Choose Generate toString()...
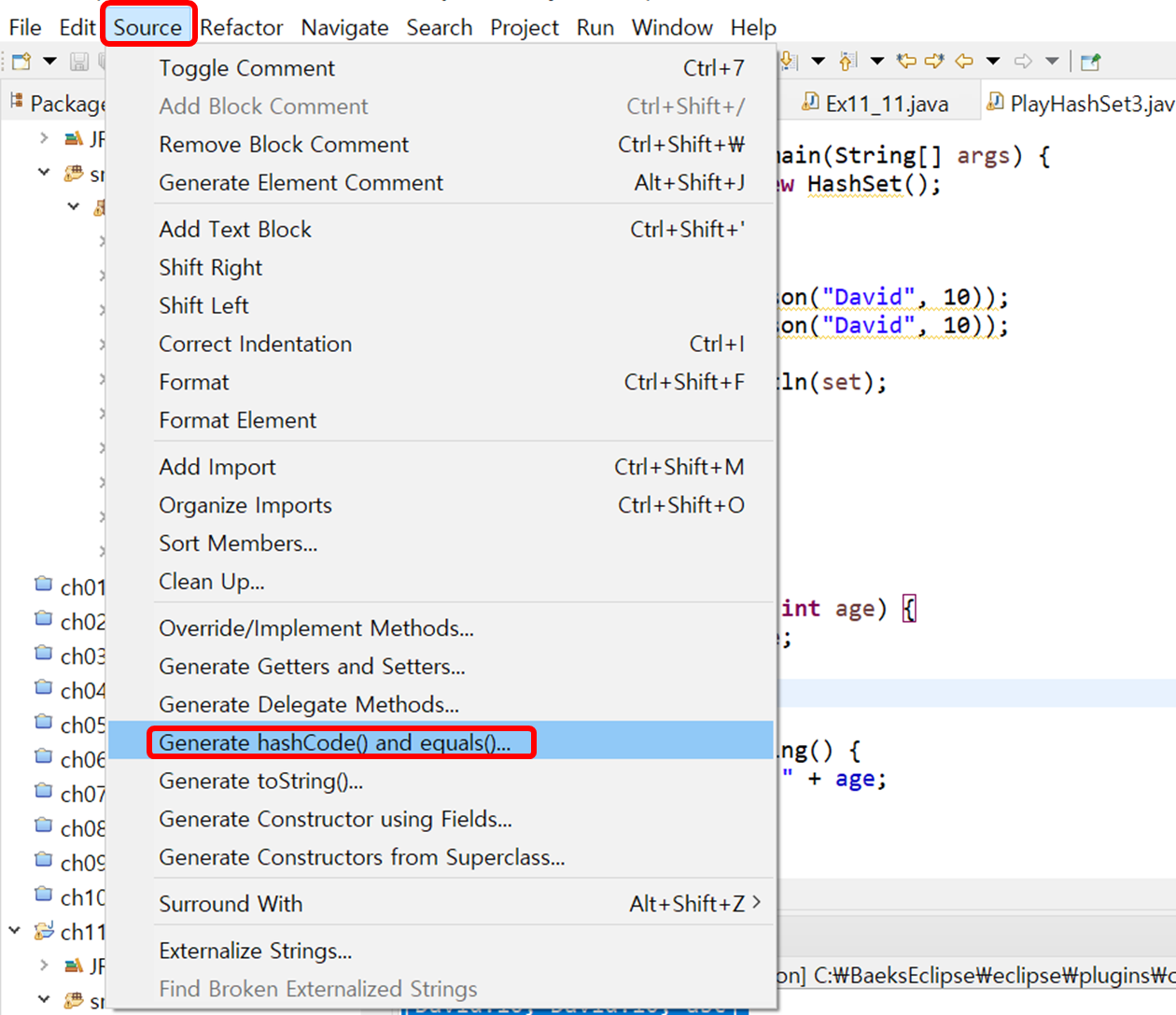This screenshot has width=1176, height=1015. tap(441, 781)
